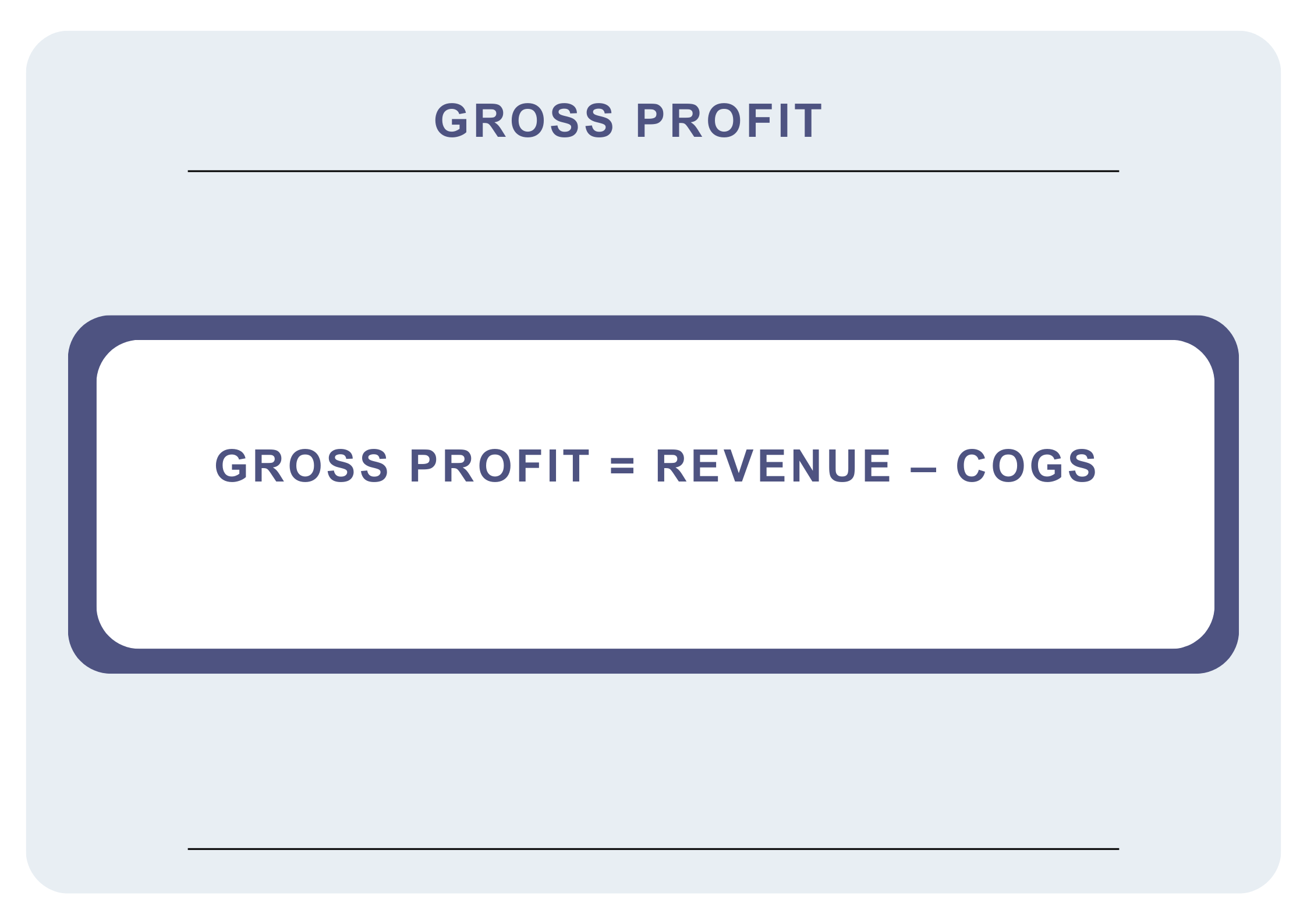The height and width of the screenshot is (924, 1307).
Task: Select the word PROFIT in the formula
Action: [x=500, y=466]
